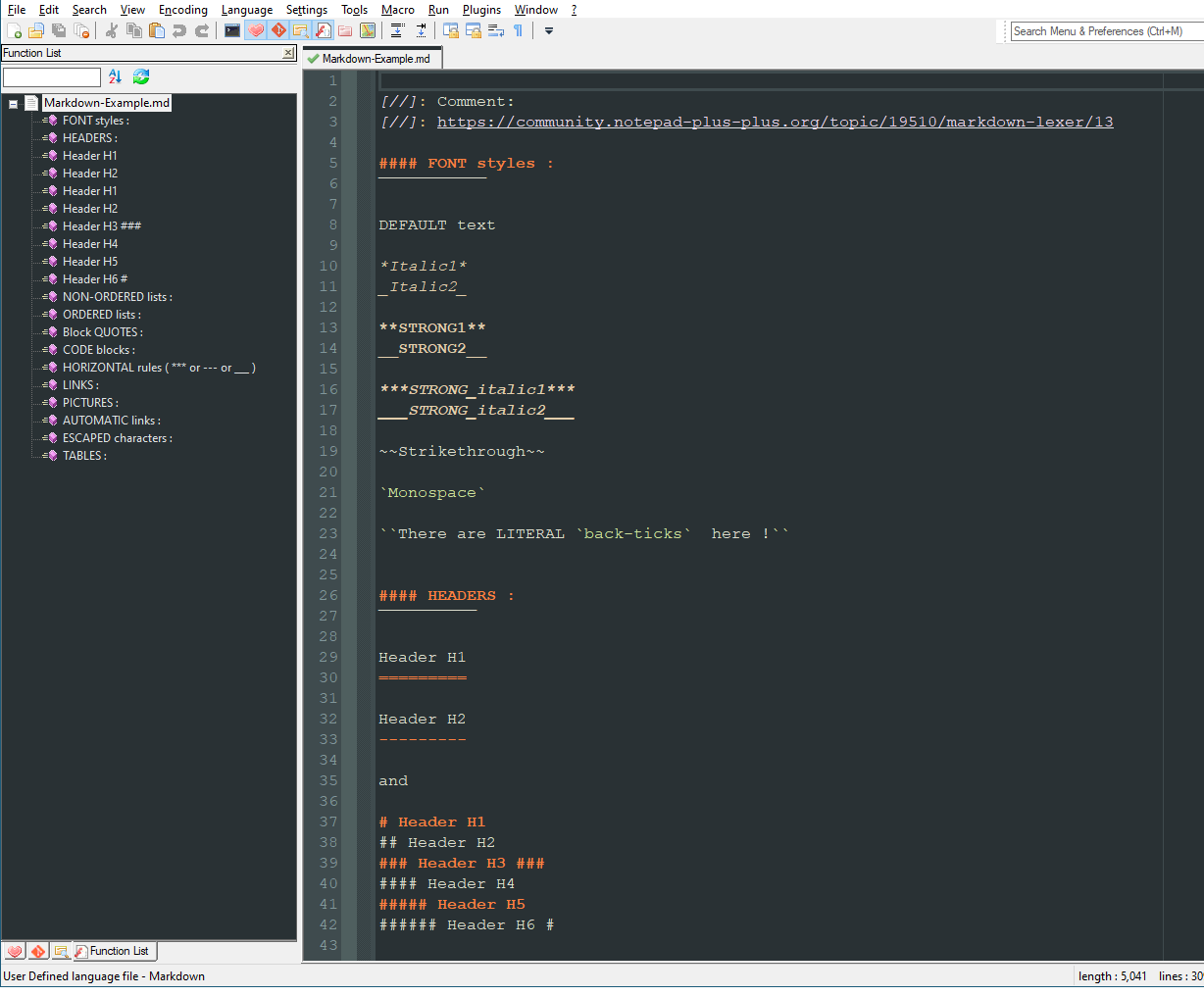The width and height of the screenshot is (1204, 996).
Task: Toggle the Git panel toolbar icon
Action: (278, 30)
